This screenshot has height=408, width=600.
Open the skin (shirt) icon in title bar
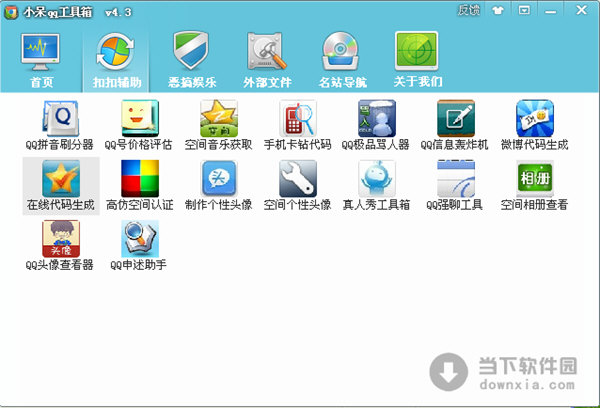497,10
